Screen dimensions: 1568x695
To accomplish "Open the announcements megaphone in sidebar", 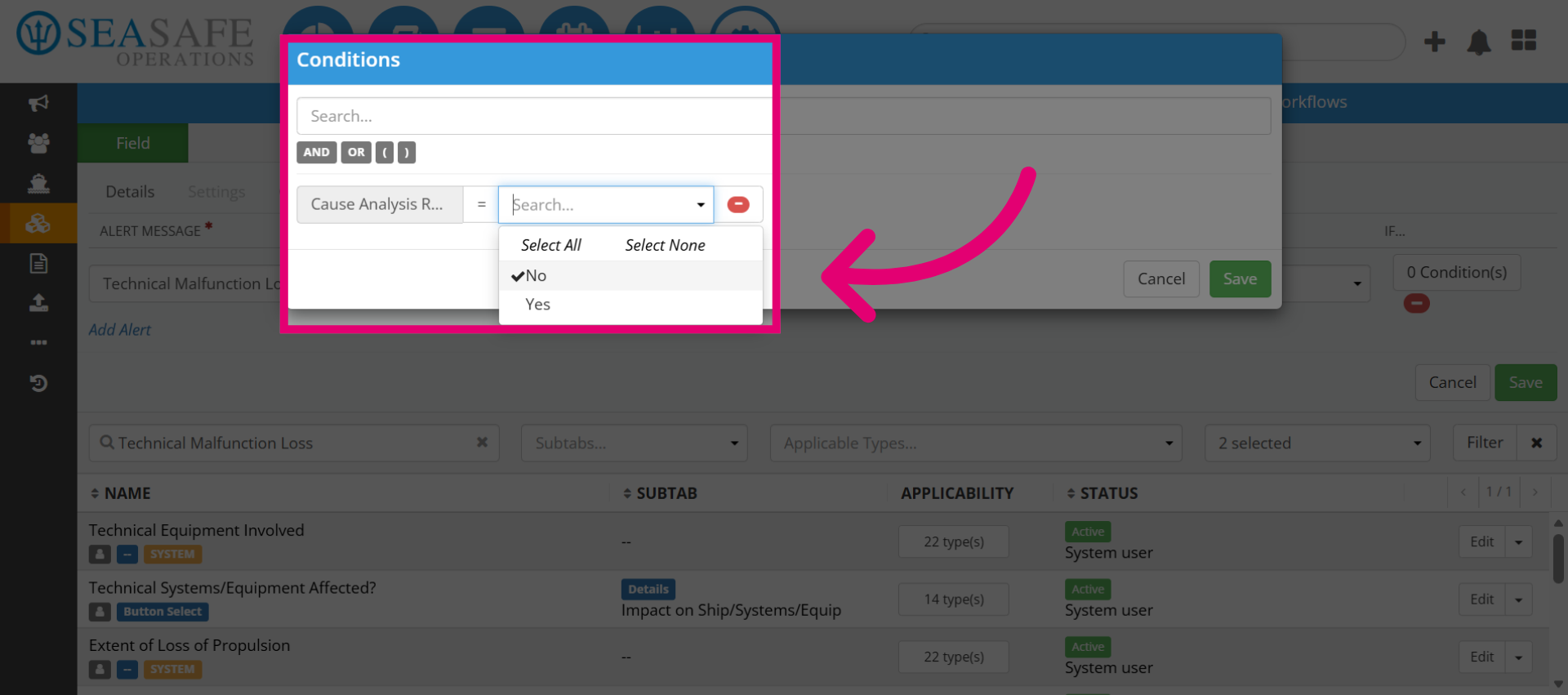I will 38,103.
